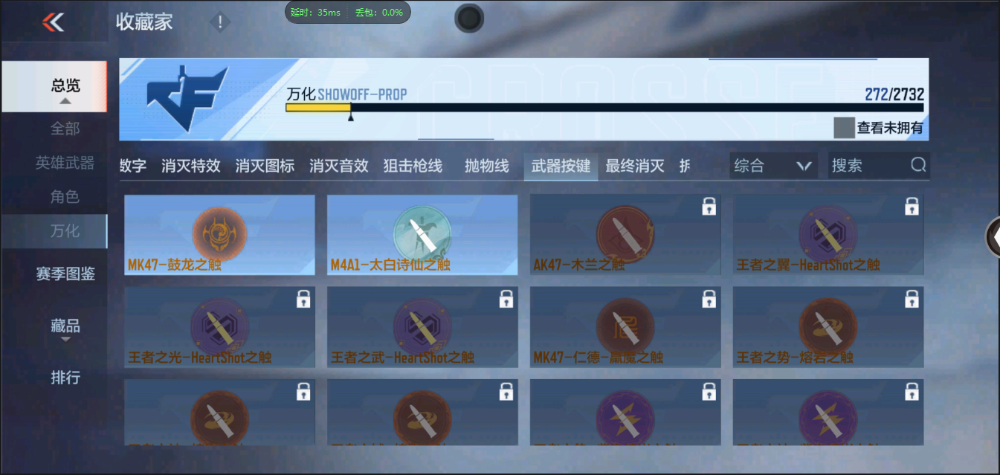Viewport: 1000px width, 475px height.
Task: Click the lock icon on AK47-木兰之触
Action: 709,207
